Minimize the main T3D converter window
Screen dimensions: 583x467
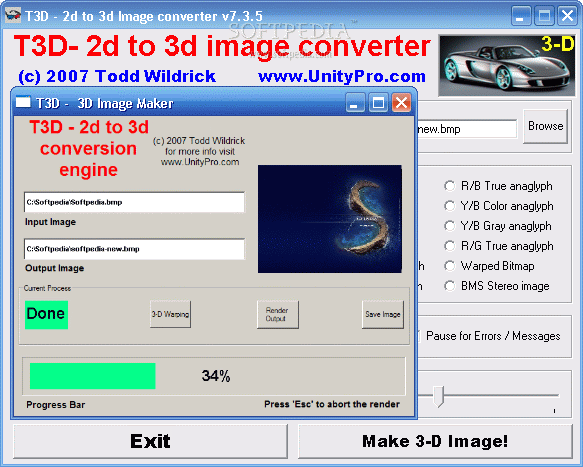pos(521,16)
